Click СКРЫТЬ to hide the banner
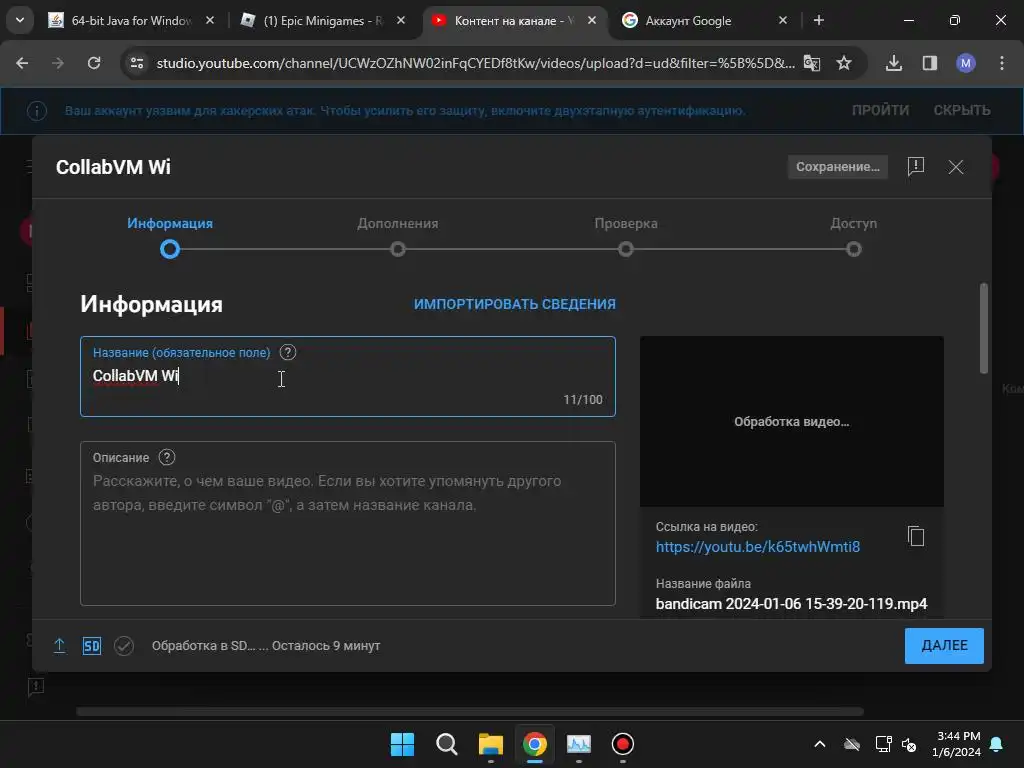This screenshot has width=1024, height=768. pyautogui.click(x=962, y=110)
